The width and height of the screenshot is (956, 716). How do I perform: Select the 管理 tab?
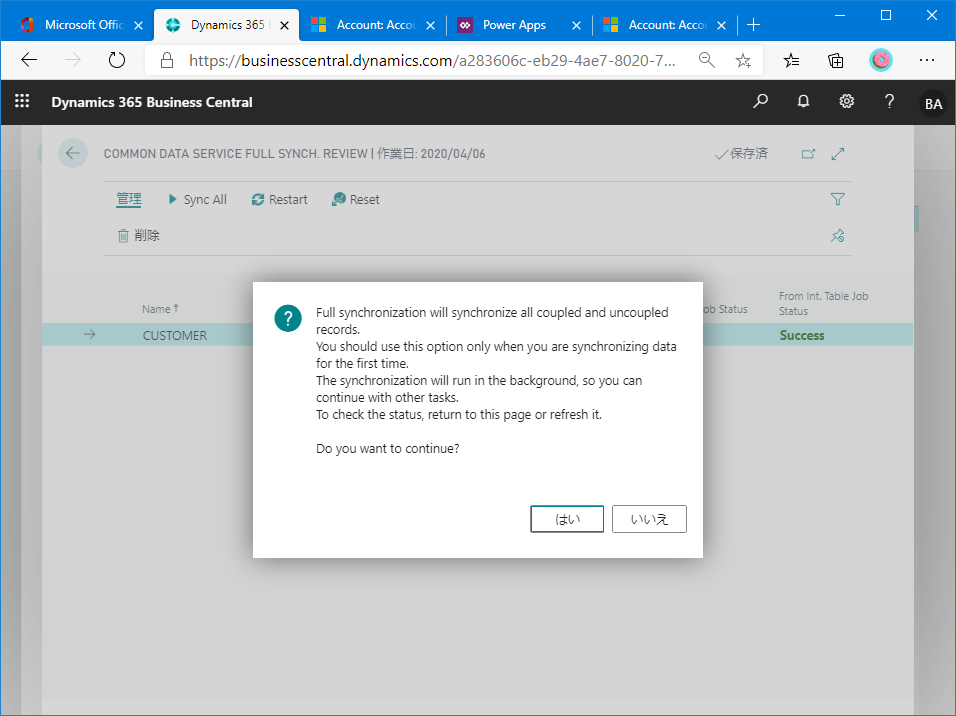click(129, 199)
